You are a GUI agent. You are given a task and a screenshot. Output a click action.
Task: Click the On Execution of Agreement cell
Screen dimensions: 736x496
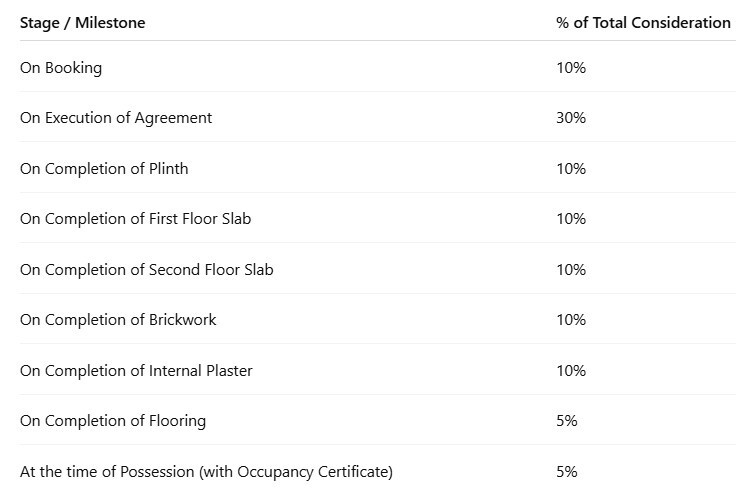(x=116, y=118)
